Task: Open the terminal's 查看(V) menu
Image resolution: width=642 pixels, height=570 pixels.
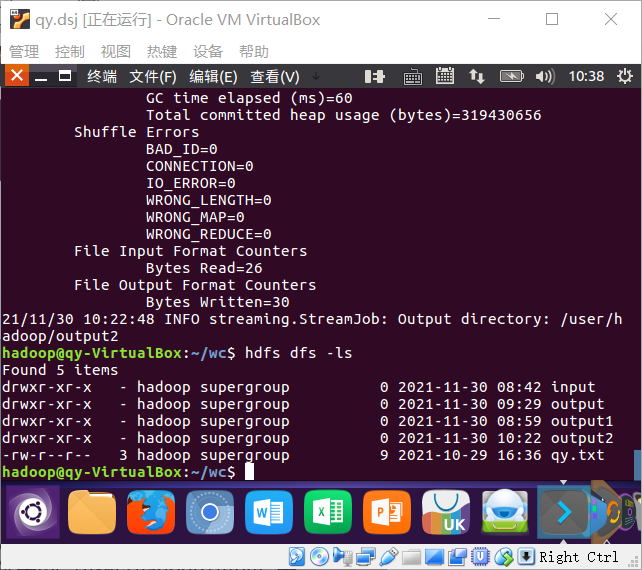Action: pos(275,77)
